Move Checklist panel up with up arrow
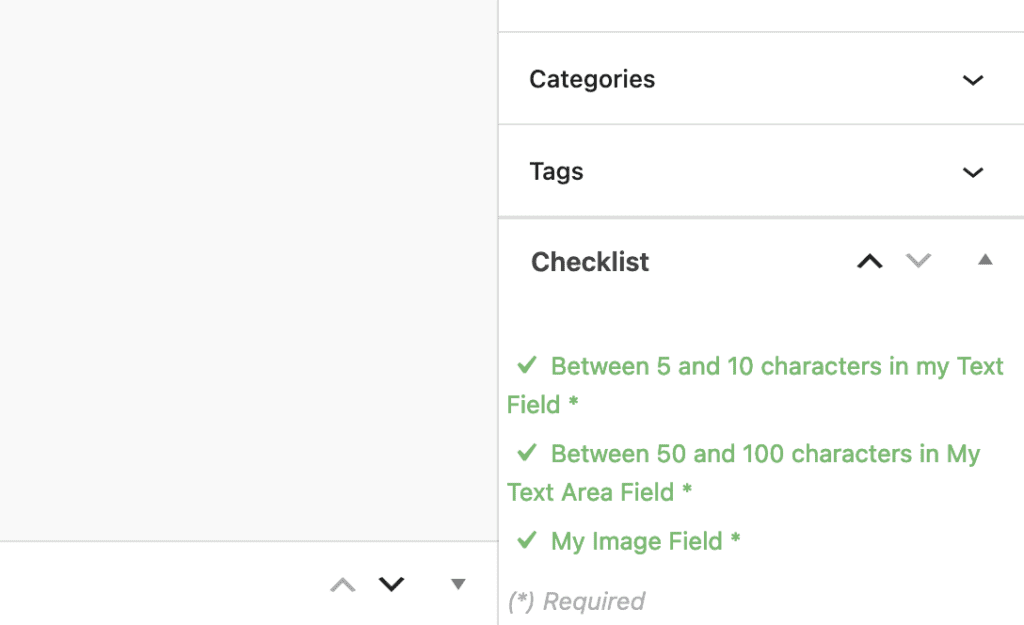The image size is (1024, 625). click(x=870, y=261)
